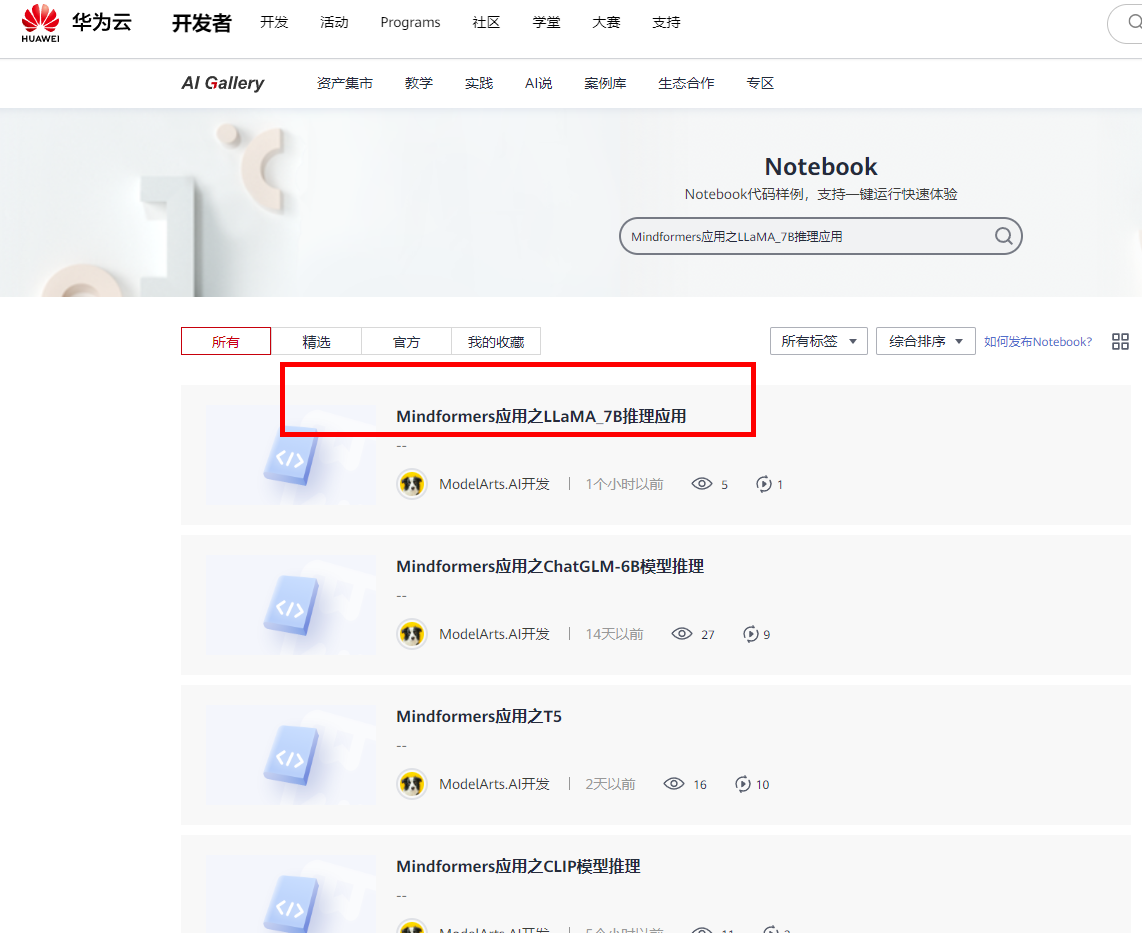Click the 华为云 brand text
Image resolution: width=1142 pixels, height=933 pixels.
102,22
